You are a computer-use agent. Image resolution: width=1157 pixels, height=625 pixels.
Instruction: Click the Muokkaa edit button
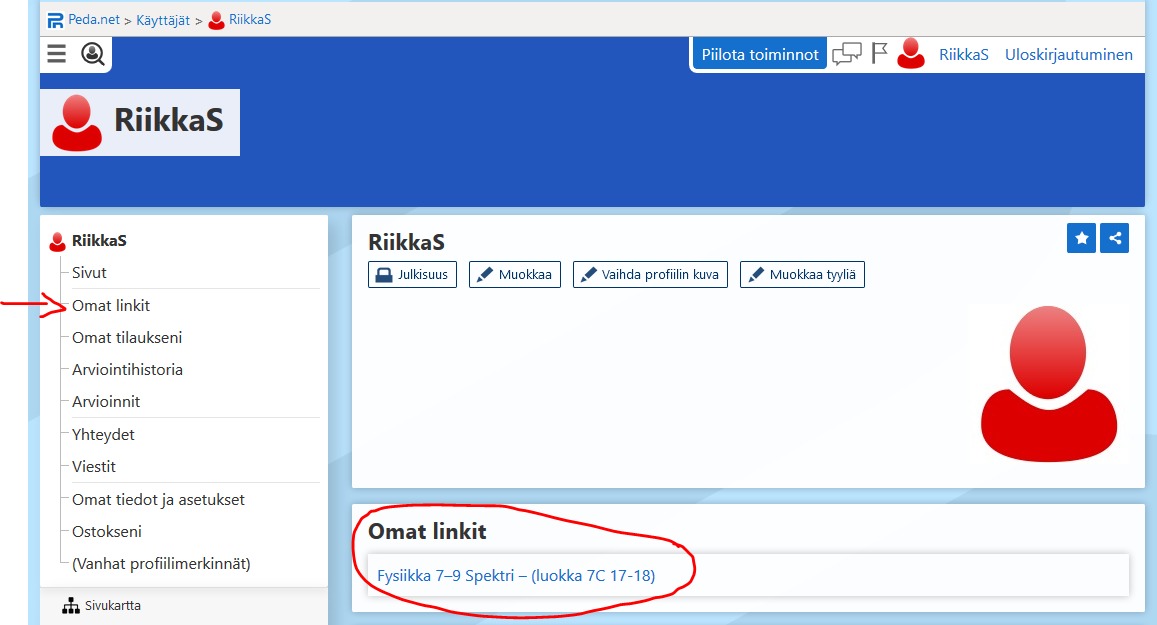coord(515,274)
